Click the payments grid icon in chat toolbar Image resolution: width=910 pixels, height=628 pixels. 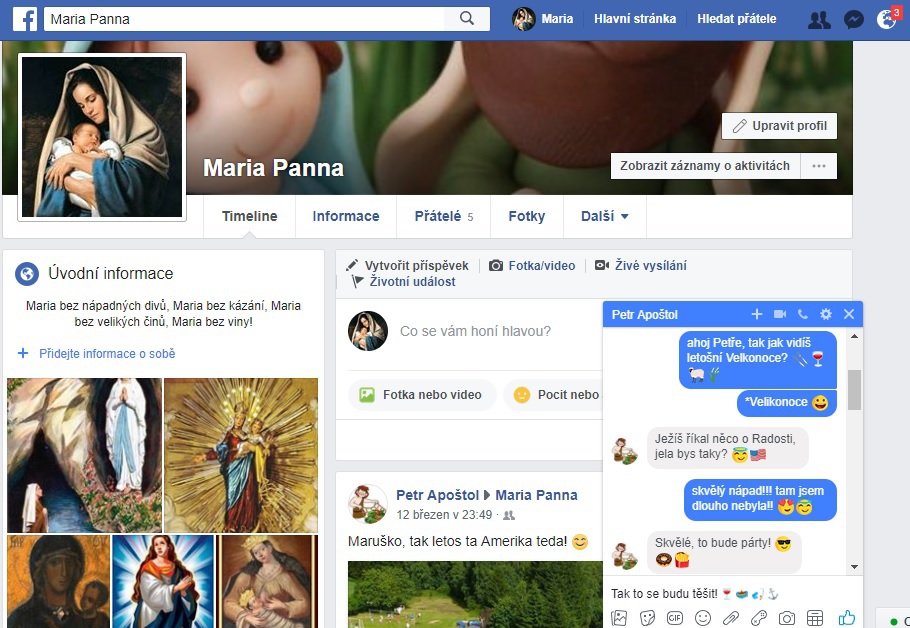[815, 618]
